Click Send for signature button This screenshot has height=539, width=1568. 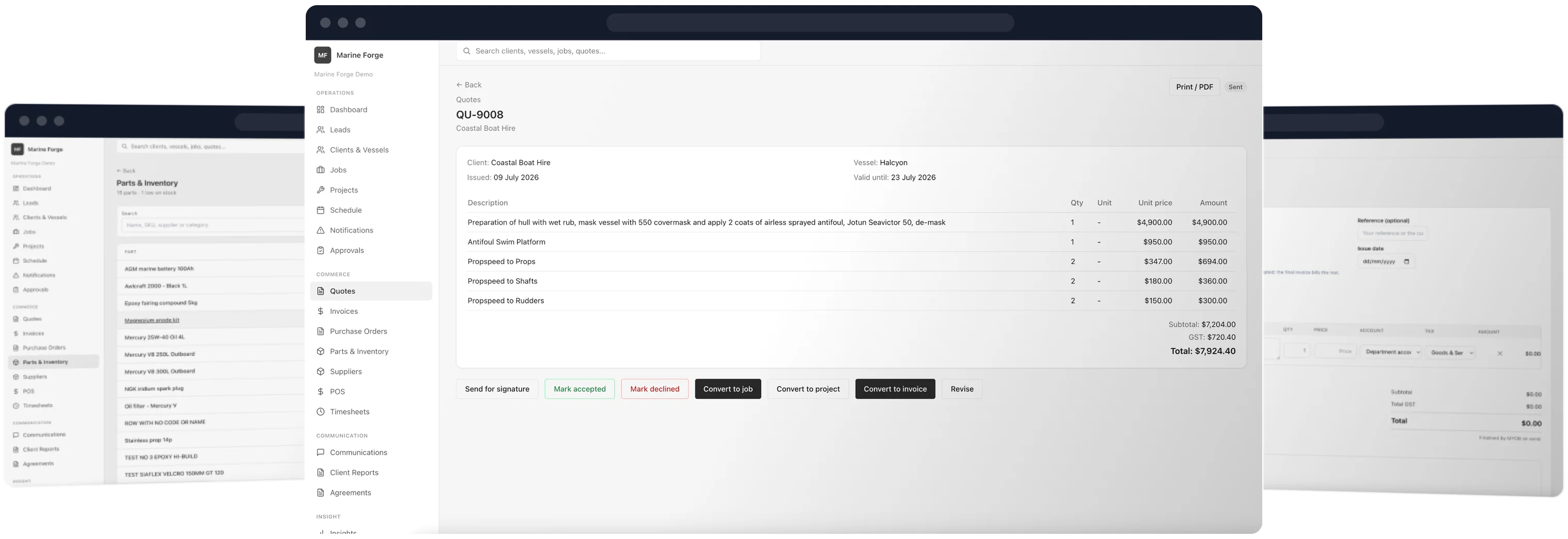click(497, 389)
